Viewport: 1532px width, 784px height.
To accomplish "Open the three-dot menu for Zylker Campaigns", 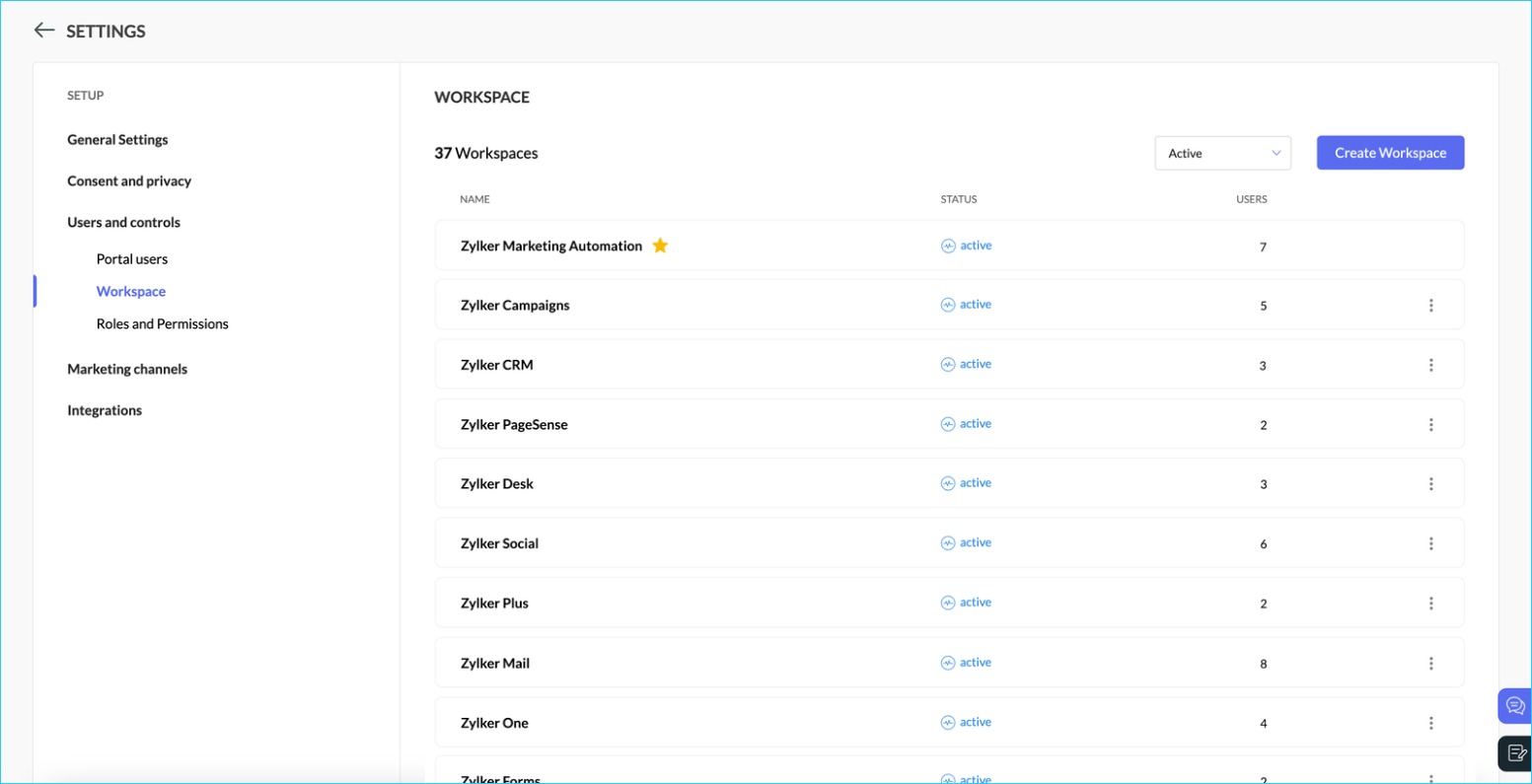I will click(x=1430, y=306).
